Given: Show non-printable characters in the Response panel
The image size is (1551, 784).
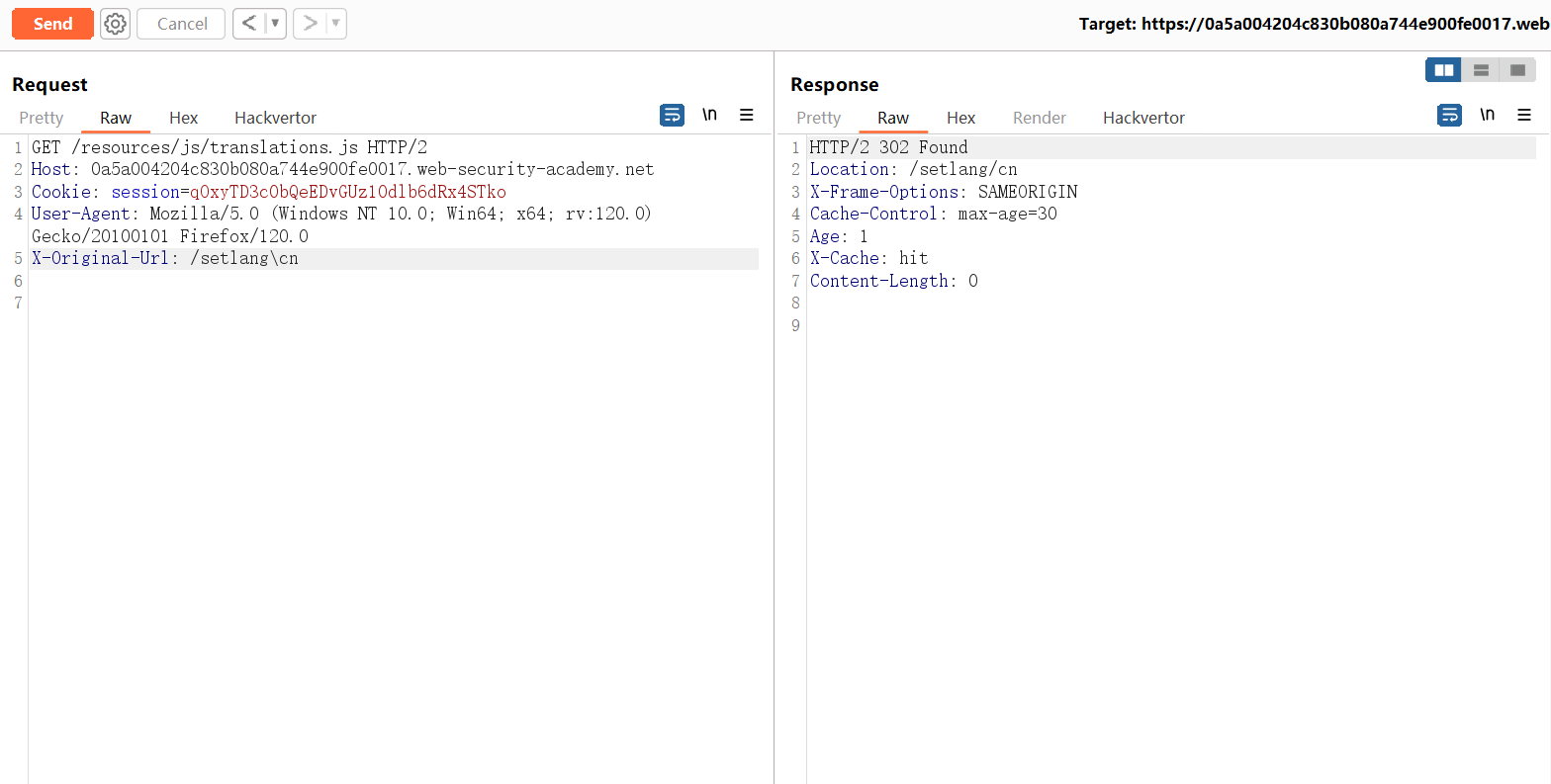Looking at the screenshot, I should tap(1487, 116).
